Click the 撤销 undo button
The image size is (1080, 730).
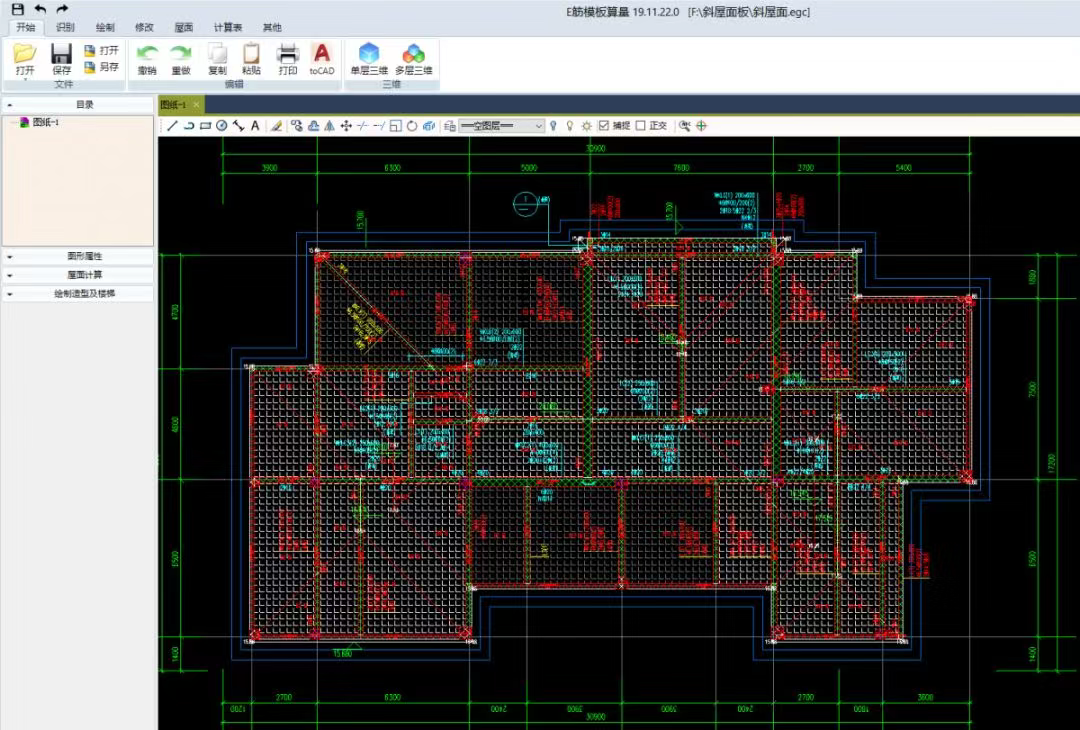point(147,58)
